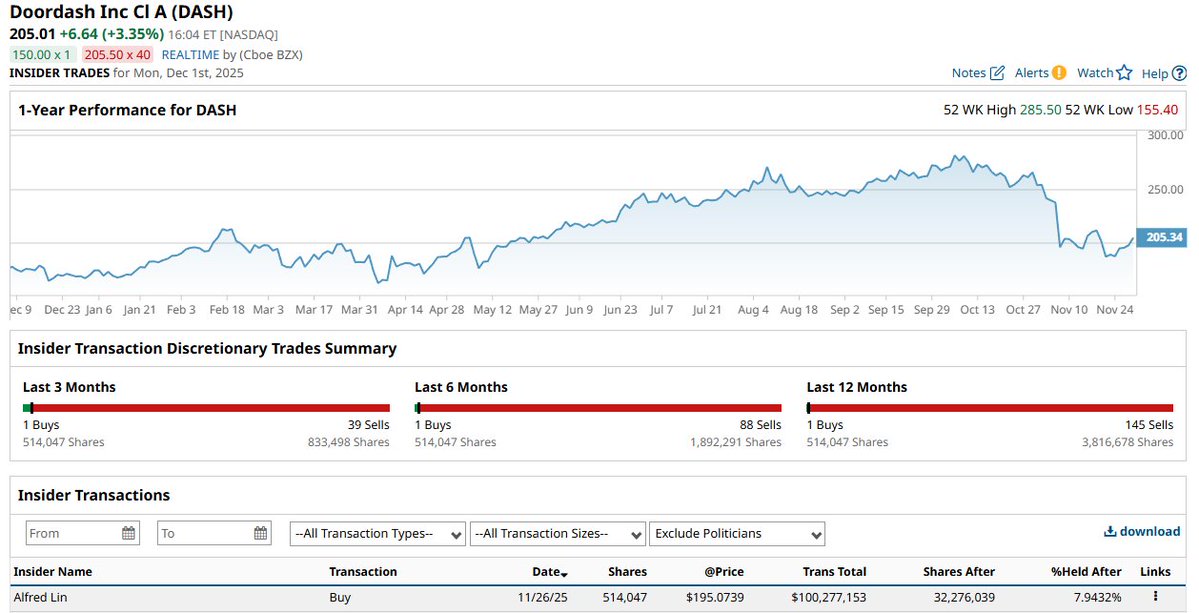This screenshot has width=1199, height=613.
Task: Open the Exclude Politicians dropdown
Action: click(737, 532)
